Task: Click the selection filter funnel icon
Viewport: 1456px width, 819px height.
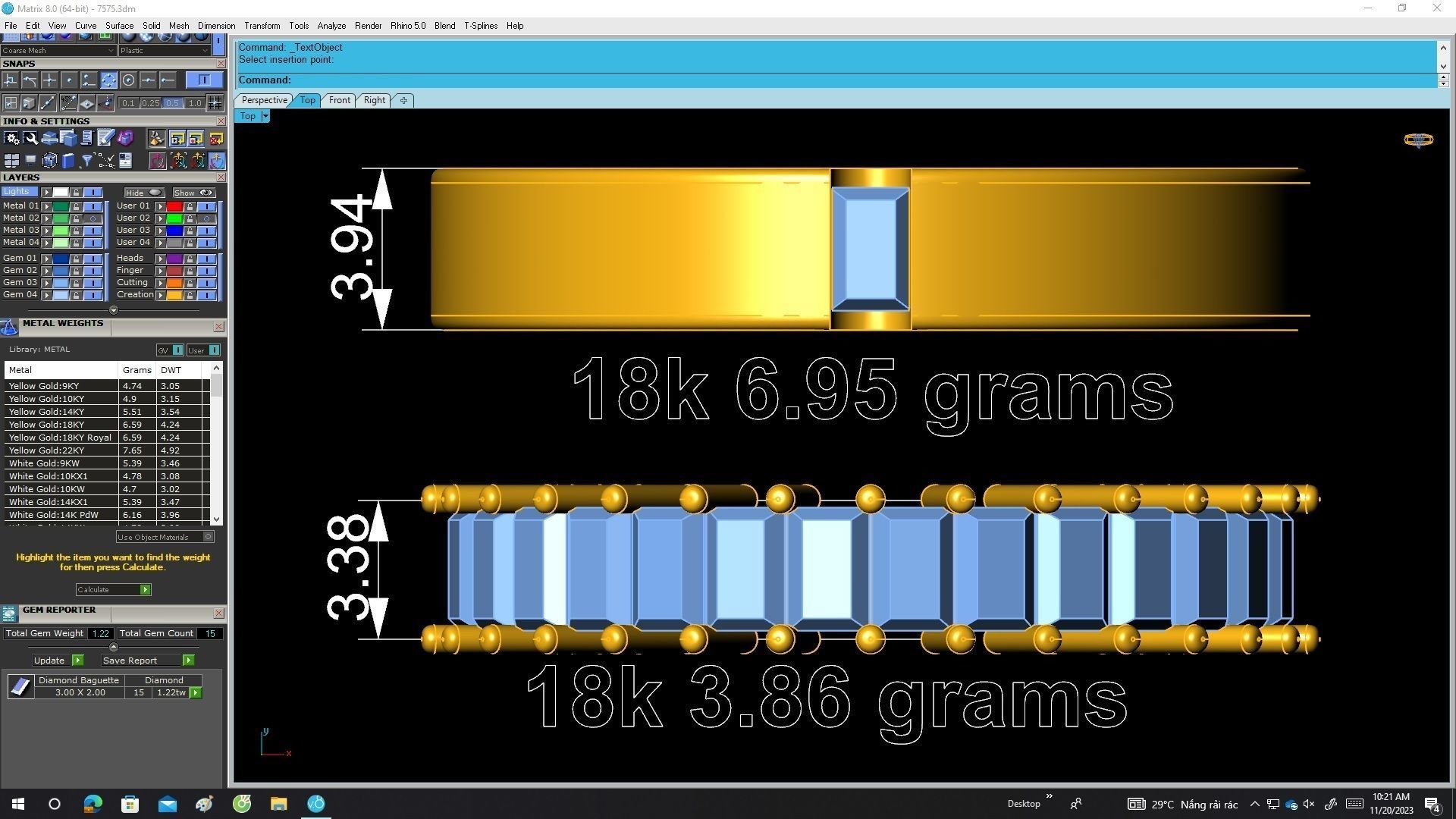Action: tap(86, 161)
